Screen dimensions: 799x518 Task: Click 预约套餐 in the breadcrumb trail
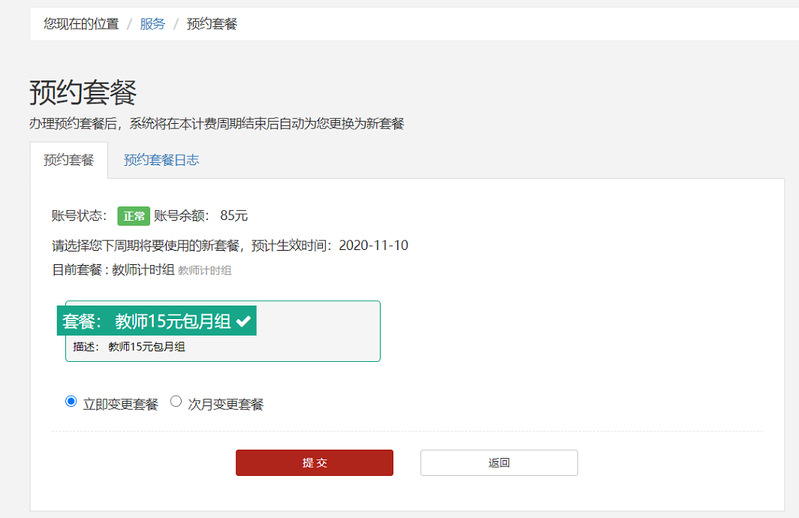coord(212,23)
